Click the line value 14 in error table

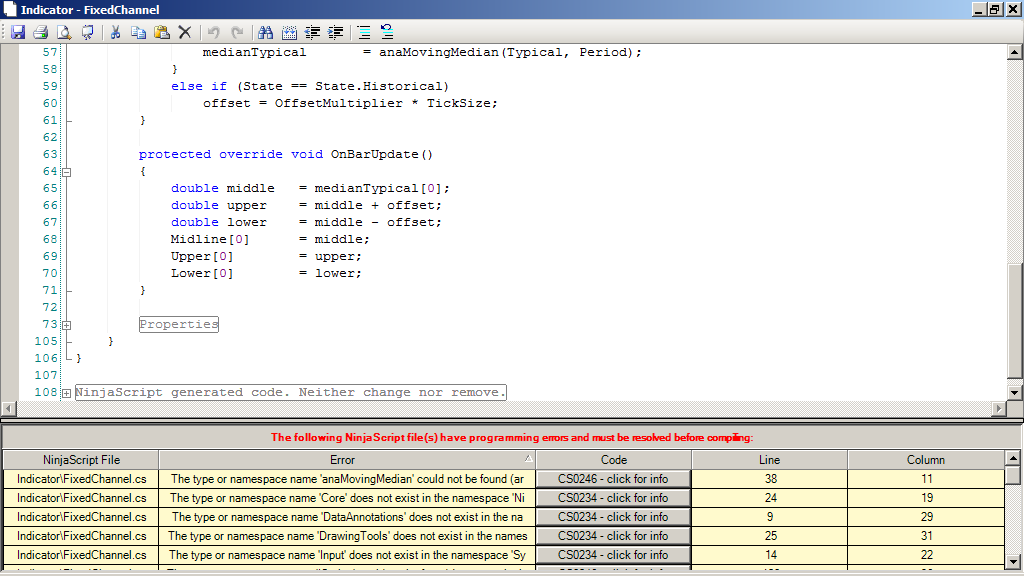click(x=770, y=554)
